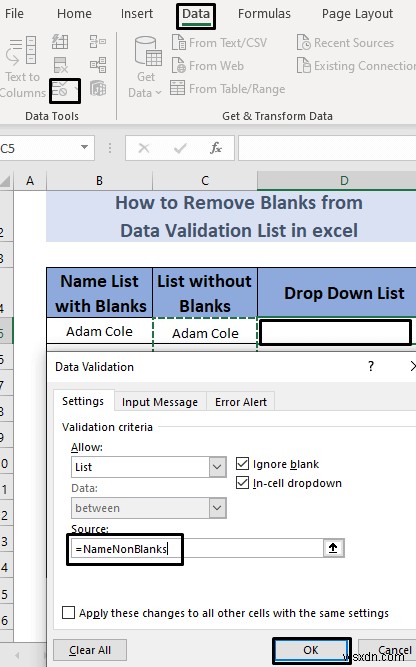416x667 pixels.
Task: Click the List without Blanks header cell
Action: click(x=205, y=293)
